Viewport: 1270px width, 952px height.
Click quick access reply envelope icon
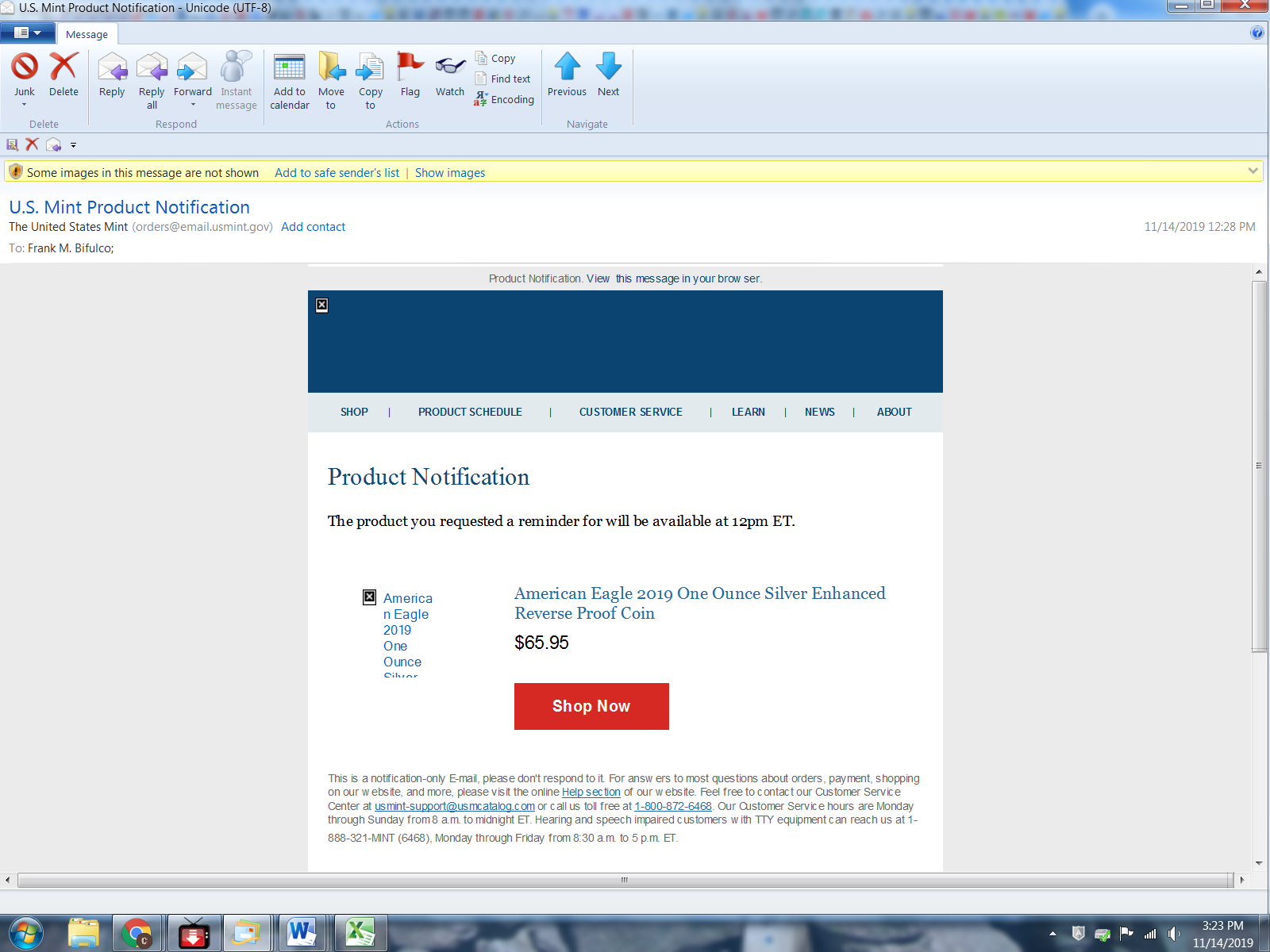[x=53, y=144]
